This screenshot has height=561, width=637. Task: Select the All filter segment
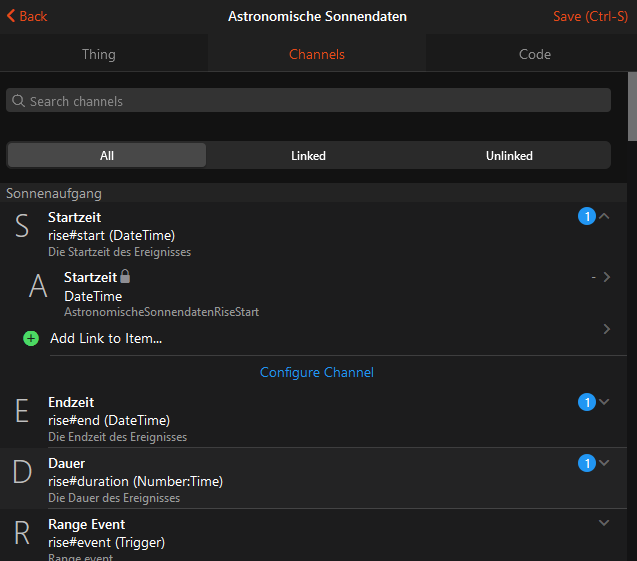(x=107, y=155)
